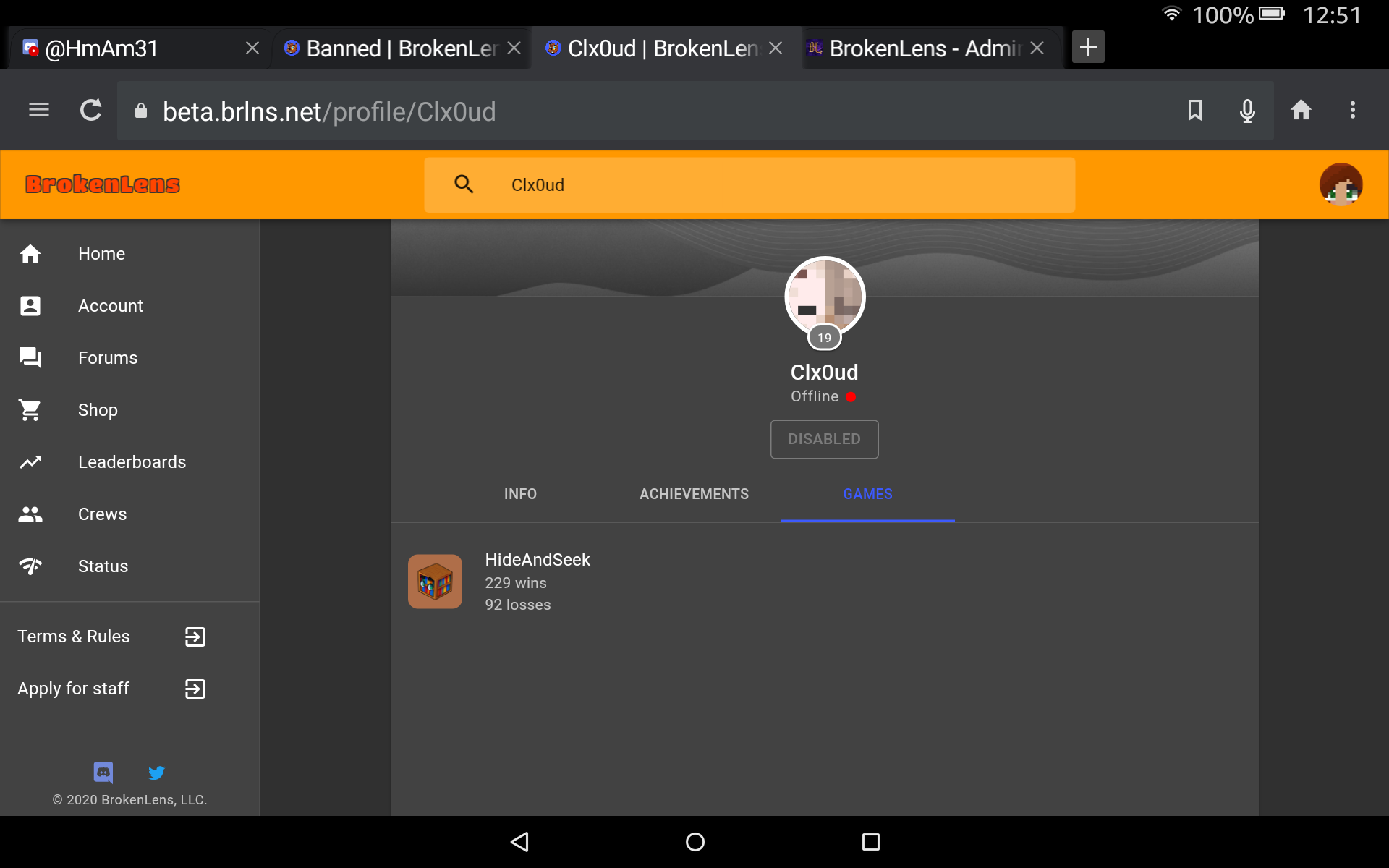Image resolution: width=1389 pixels, height=868 pixels.
Task: Open the Status text link
Action: pyautogui.click(x=103, y=566)
